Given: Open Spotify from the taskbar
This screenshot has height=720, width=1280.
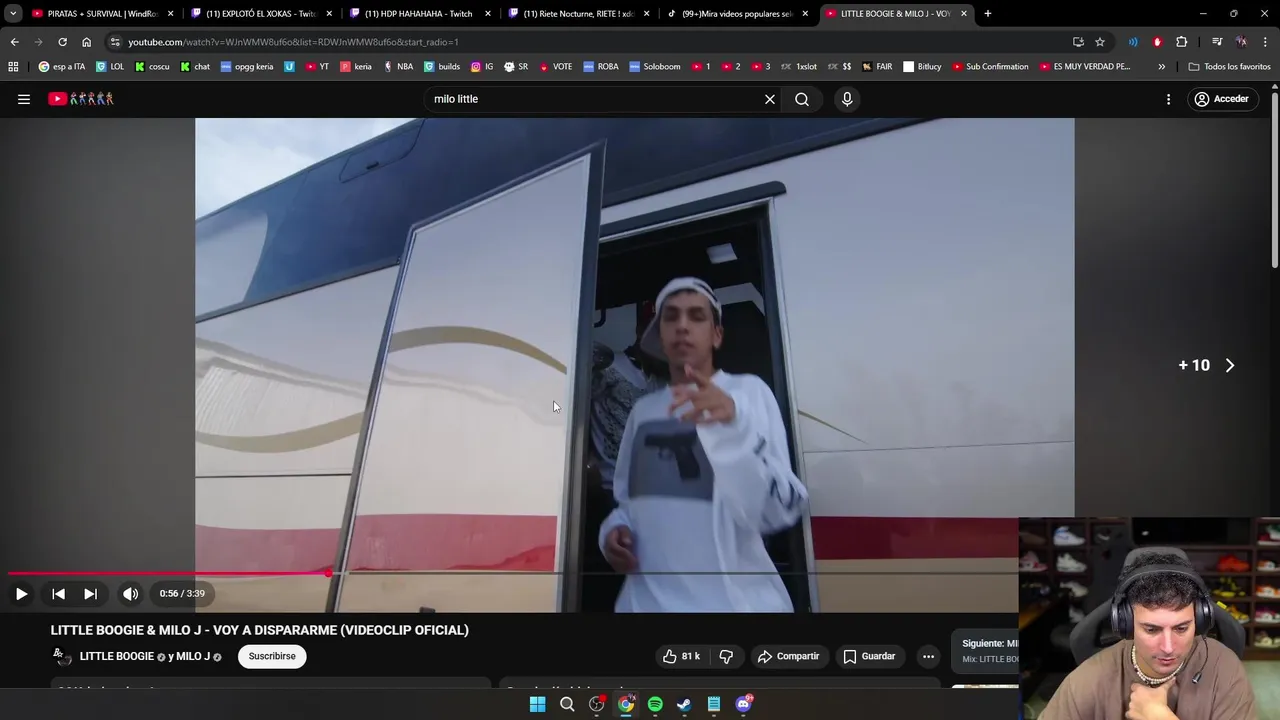Looking at the screenshot, I should pyautogui.click(x=655, y=704).
